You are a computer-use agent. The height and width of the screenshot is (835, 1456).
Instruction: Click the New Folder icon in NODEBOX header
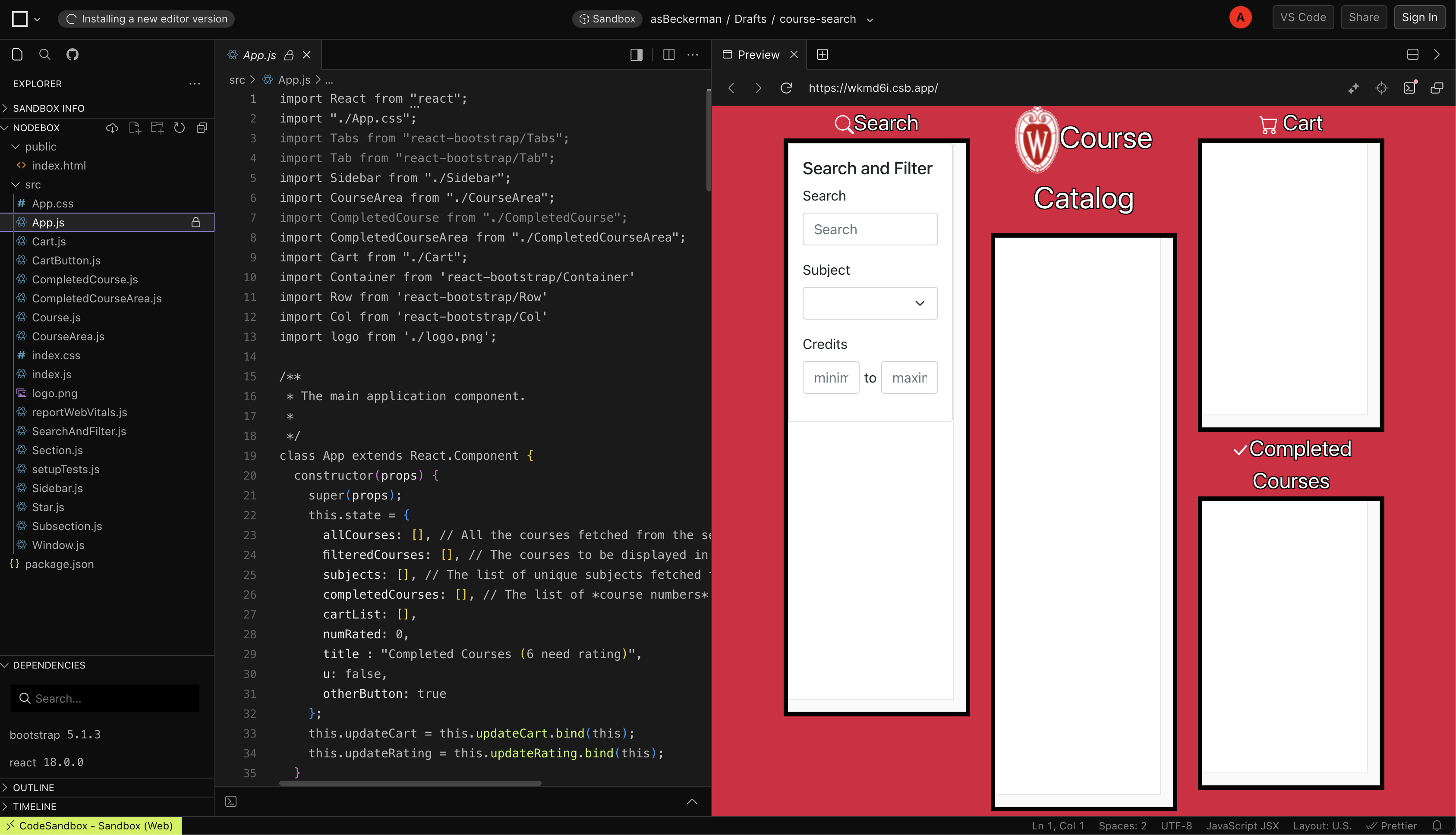coord(157,127)
